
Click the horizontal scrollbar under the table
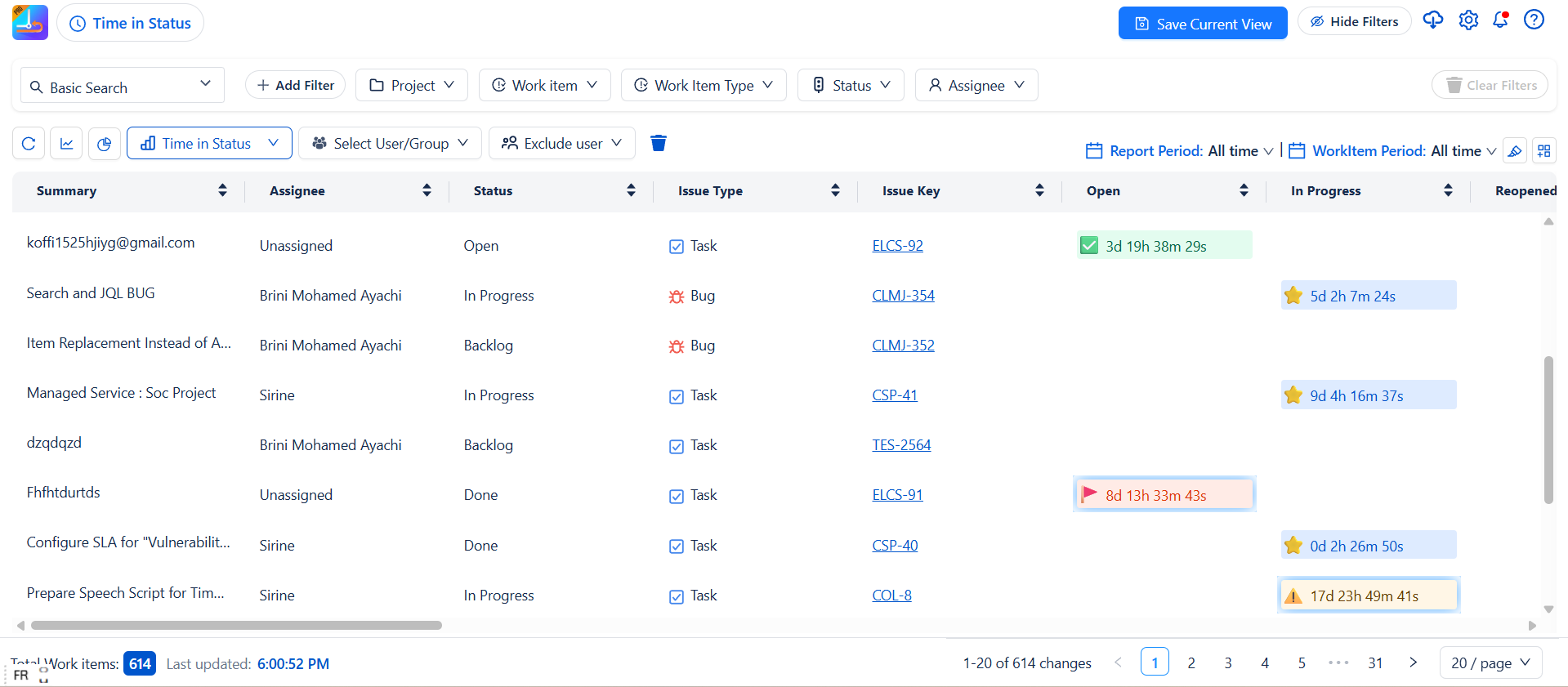click(x=236, y=626)
